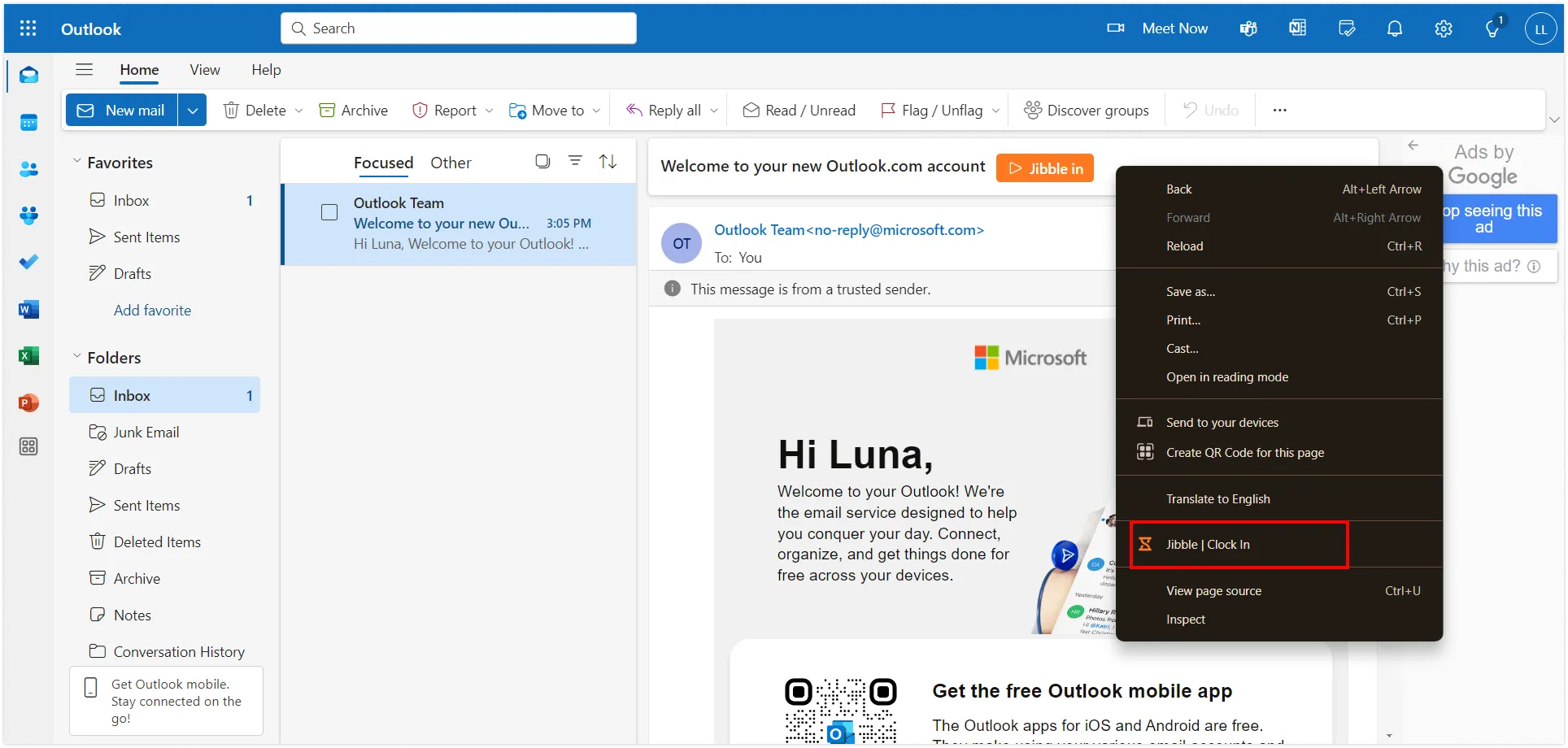Open the filter icon in message list

click(575, 161)
